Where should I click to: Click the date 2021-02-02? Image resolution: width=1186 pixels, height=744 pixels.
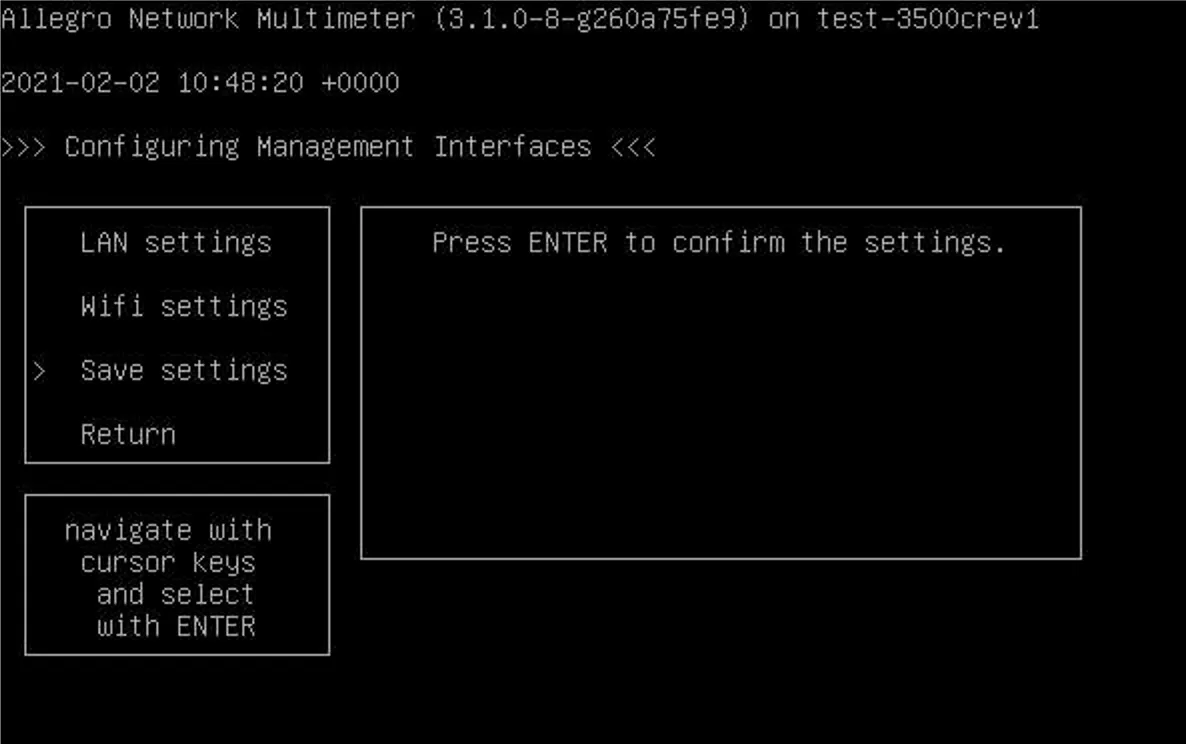tap(80, 83)
